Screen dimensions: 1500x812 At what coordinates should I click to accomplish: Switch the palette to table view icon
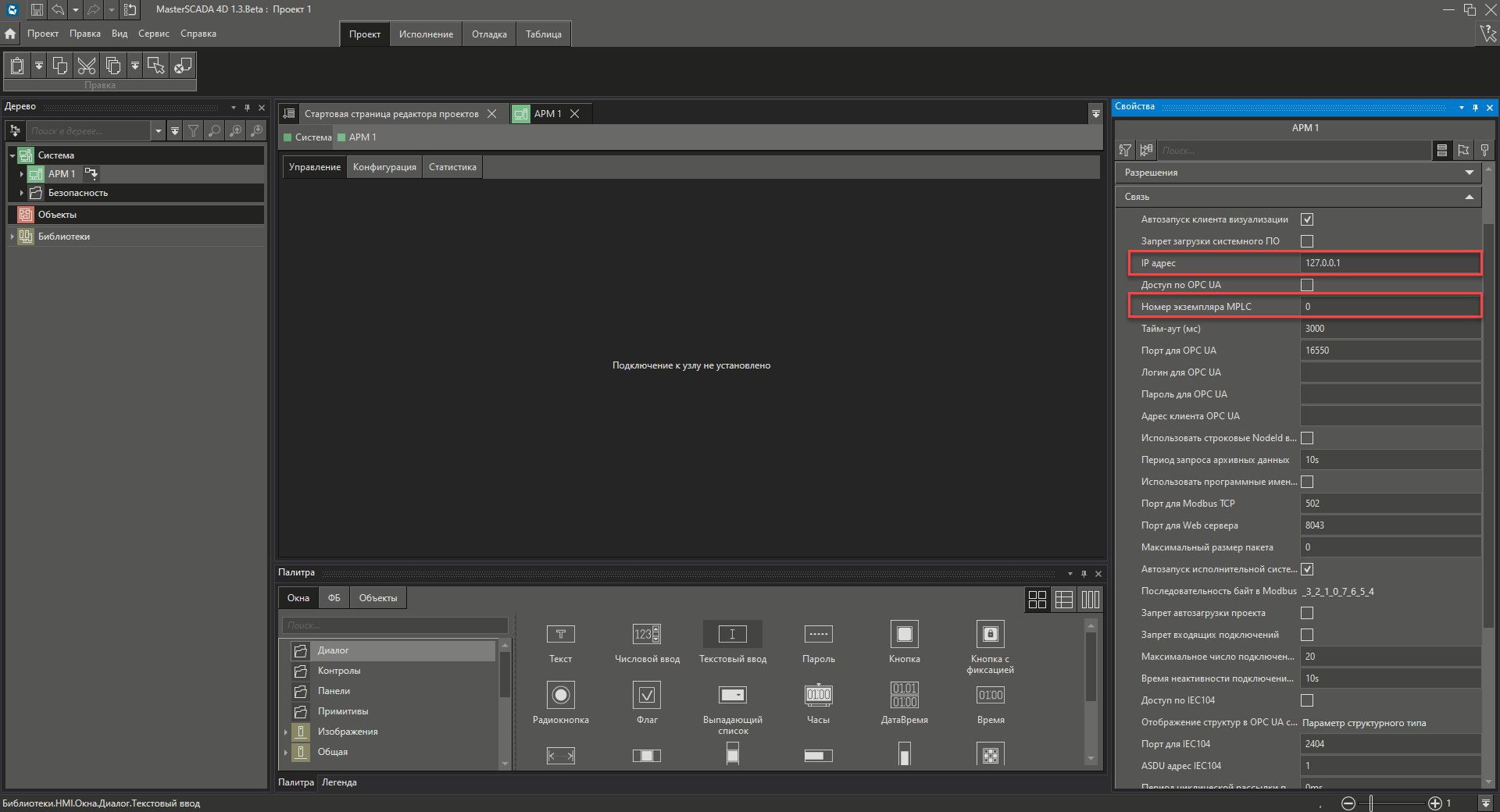click(x=1063, y=600)
